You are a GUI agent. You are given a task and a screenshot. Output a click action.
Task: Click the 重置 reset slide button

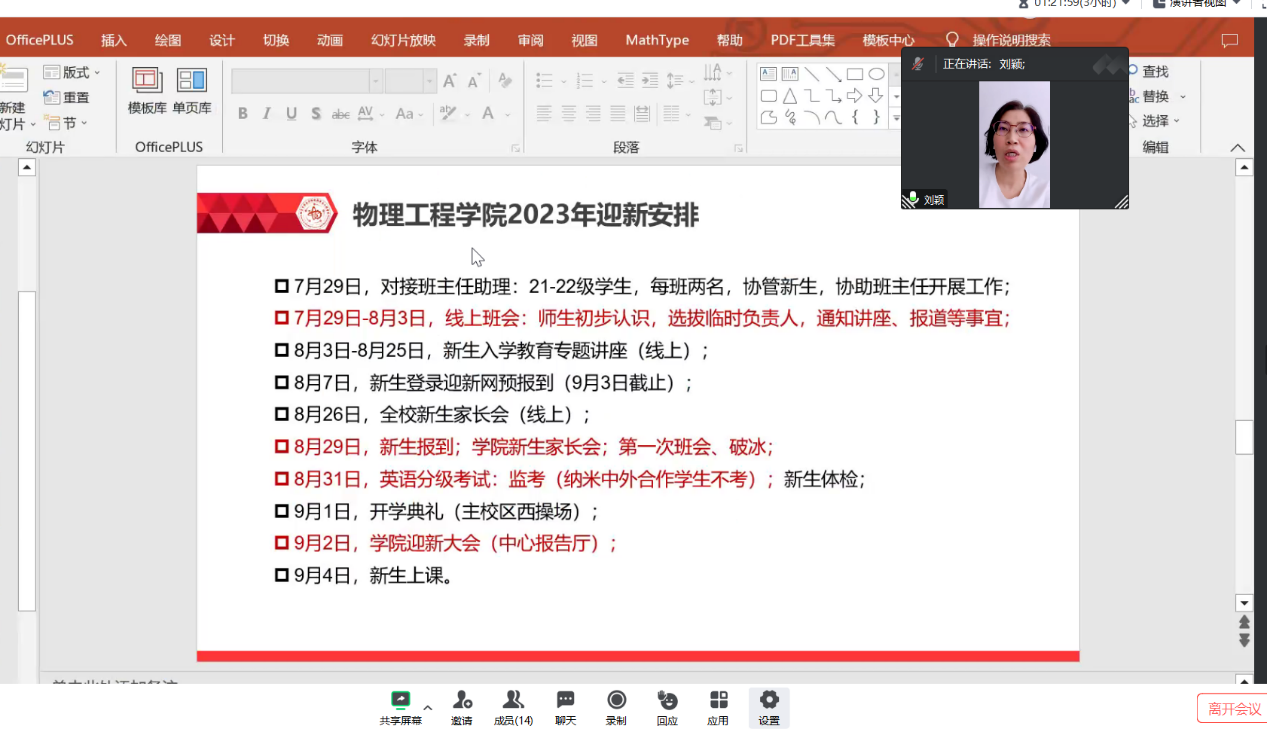point(67,98)
